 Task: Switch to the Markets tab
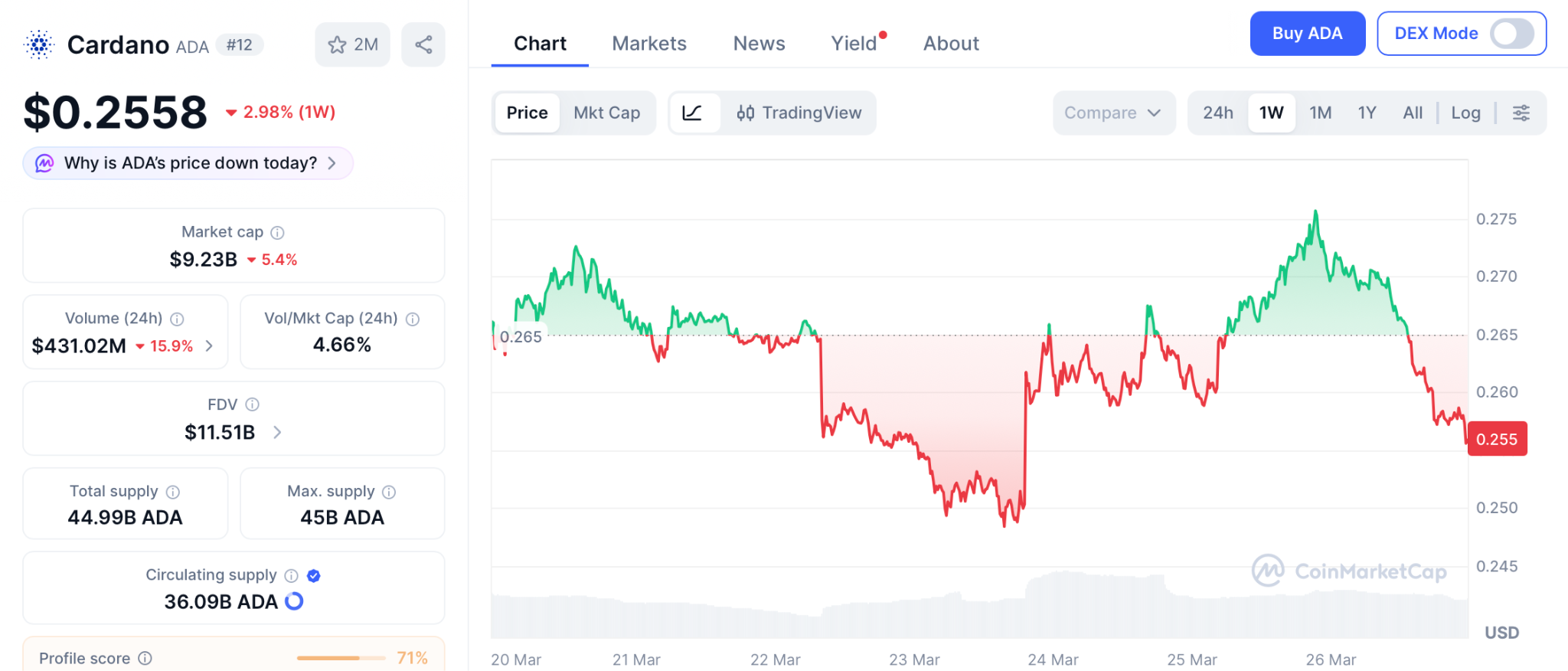point(648,43)
